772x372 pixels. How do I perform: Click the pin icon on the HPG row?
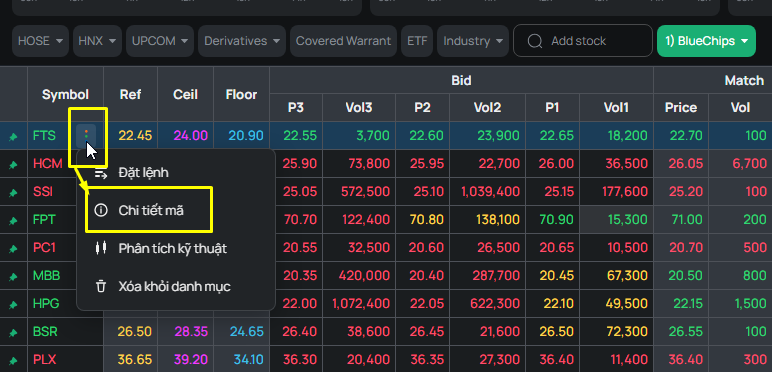click(x=13, y=305)
